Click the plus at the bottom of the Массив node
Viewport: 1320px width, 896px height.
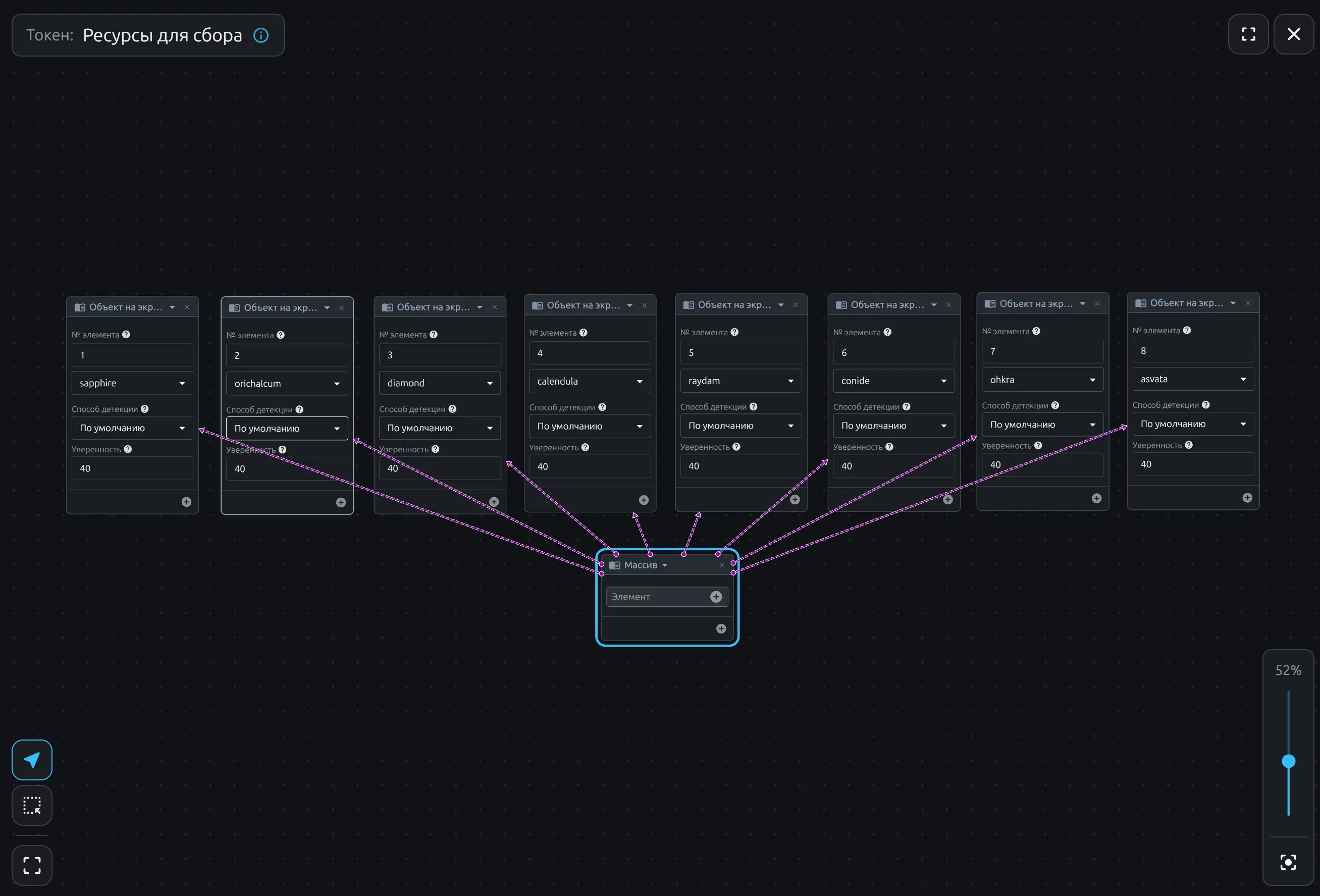click(x=721, y=628)
